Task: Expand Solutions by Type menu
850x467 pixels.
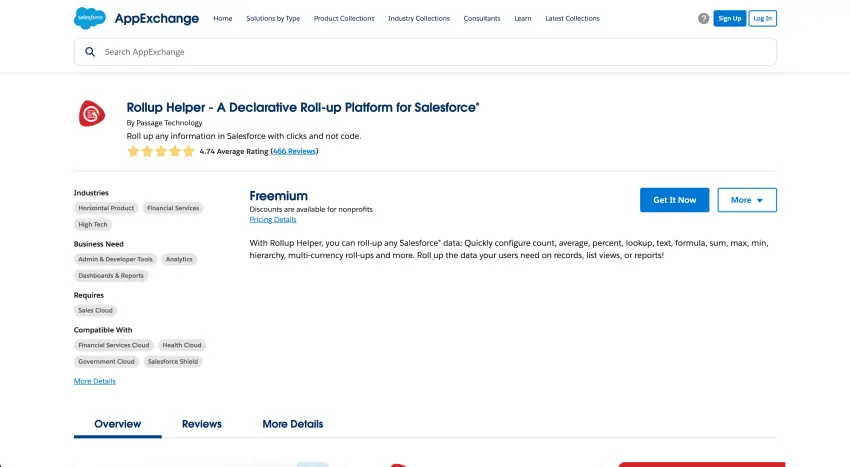Action: (273, 18)
